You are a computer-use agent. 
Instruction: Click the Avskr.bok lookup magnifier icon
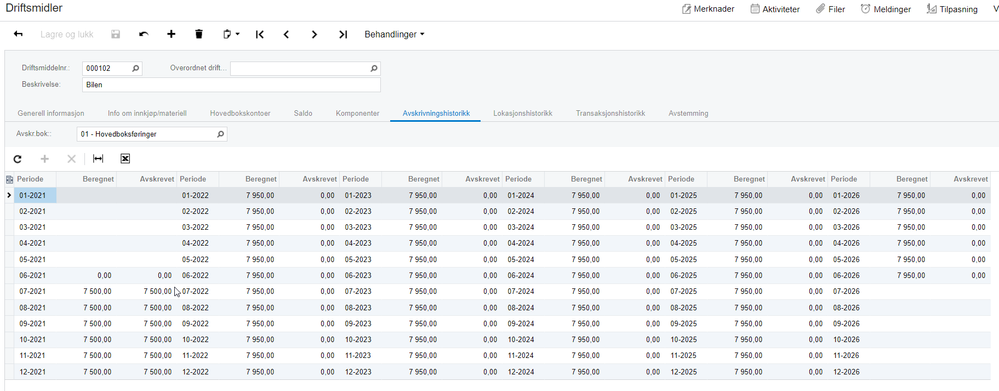(x=220, y=134)
